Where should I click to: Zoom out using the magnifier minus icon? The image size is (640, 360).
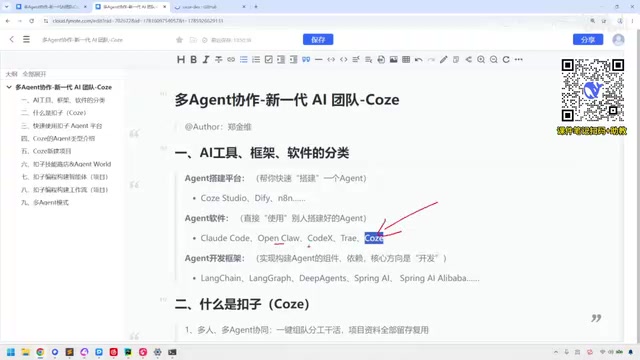coord(493,60)
